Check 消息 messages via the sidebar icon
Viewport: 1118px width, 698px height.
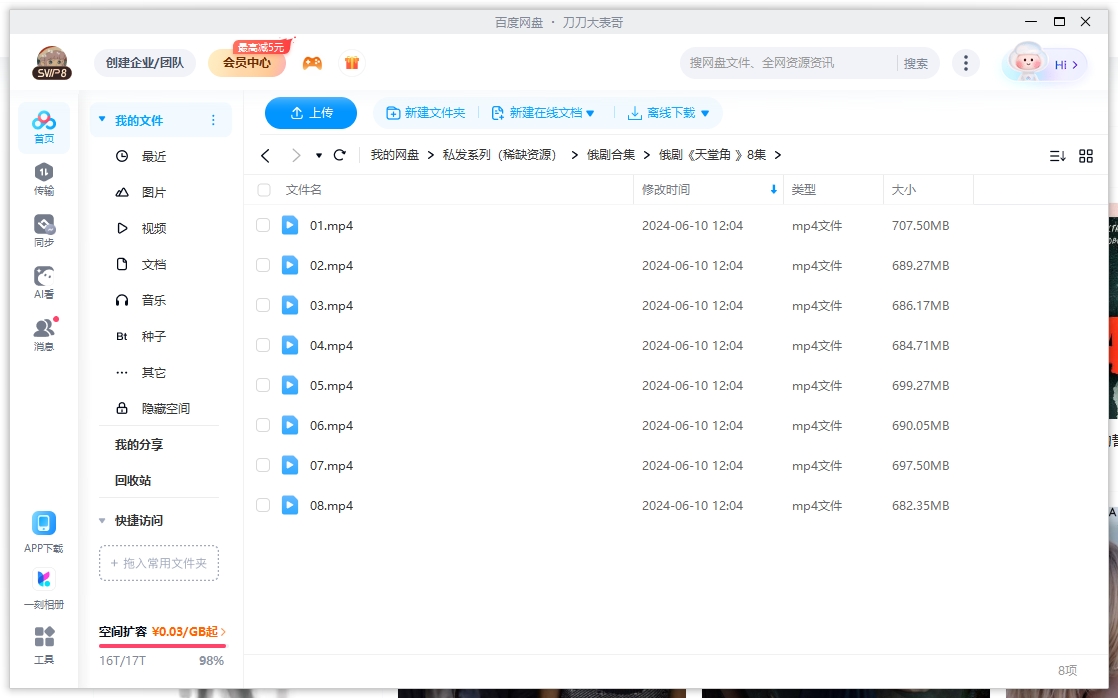click(x=43, y=330)
